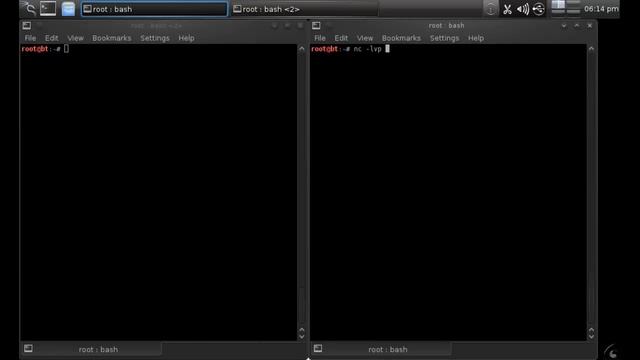
Task: Switch to the 'root : bash' taskbar entry
Action: 154,9
